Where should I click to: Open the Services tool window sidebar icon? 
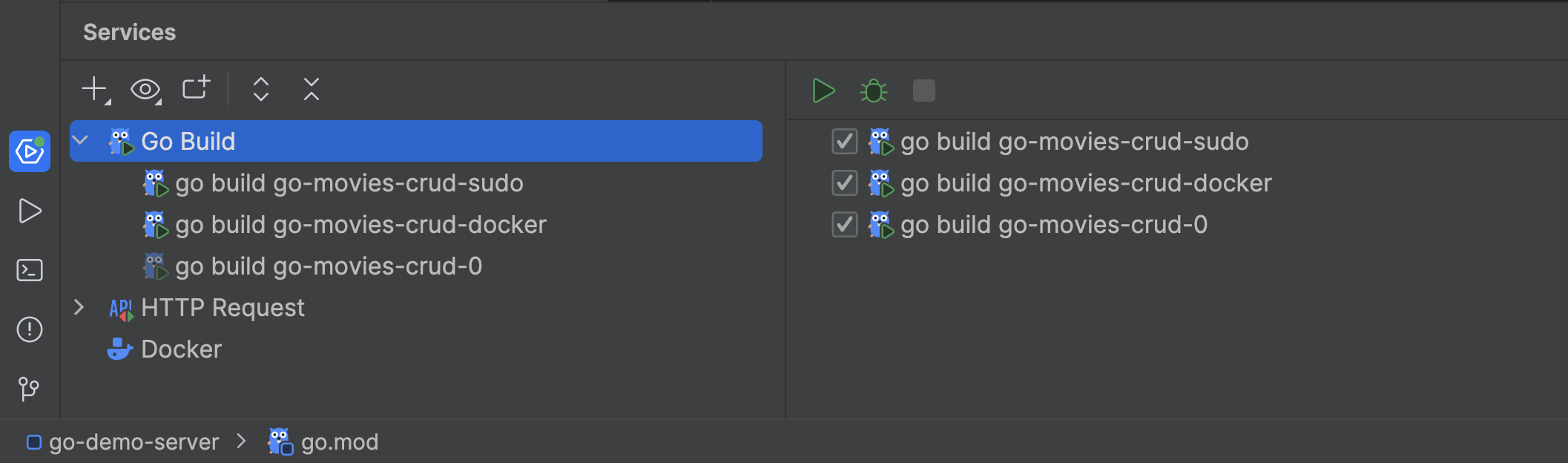(x=30, y=151)
